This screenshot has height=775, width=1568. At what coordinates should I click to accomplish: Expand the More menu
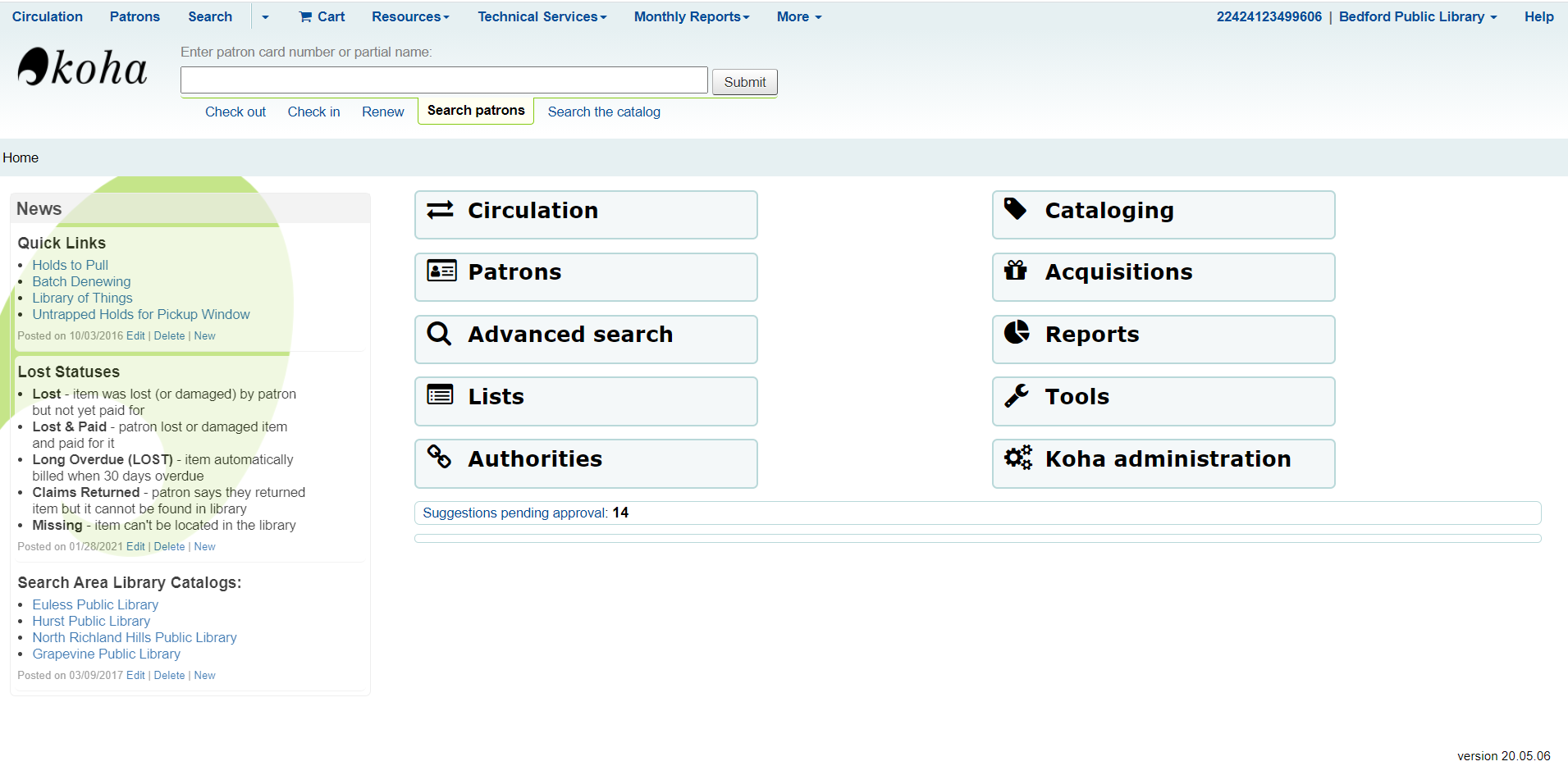[798, 16]
